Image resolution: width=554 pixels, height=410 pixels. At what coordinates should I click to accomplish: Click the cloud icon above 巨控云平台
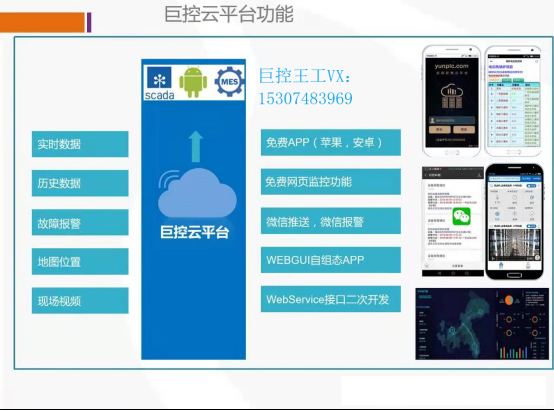pyautogui.click(x=197, y=194)
